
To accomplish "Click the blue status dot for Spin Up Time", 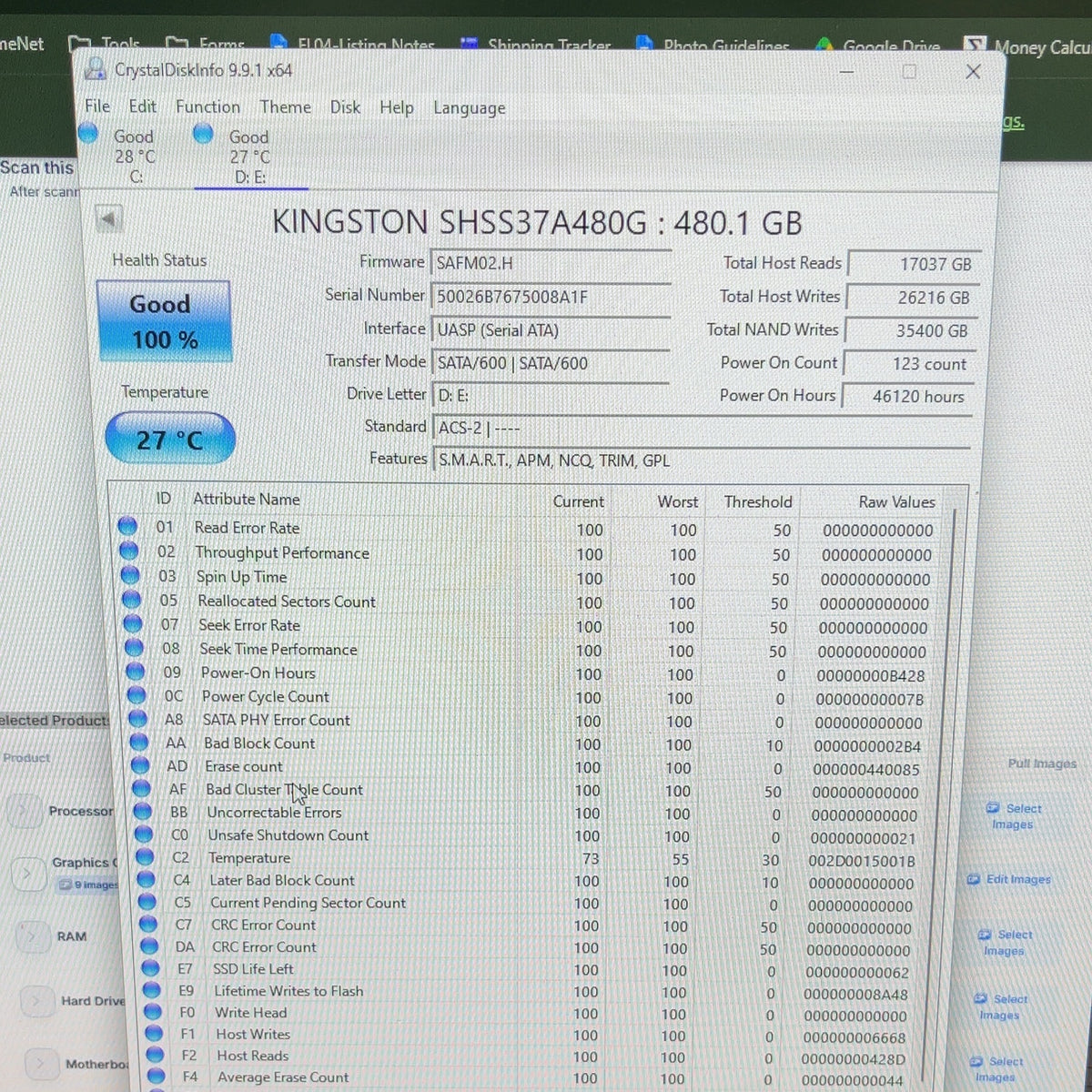I will pyautogui.click(x=130, y=575).
